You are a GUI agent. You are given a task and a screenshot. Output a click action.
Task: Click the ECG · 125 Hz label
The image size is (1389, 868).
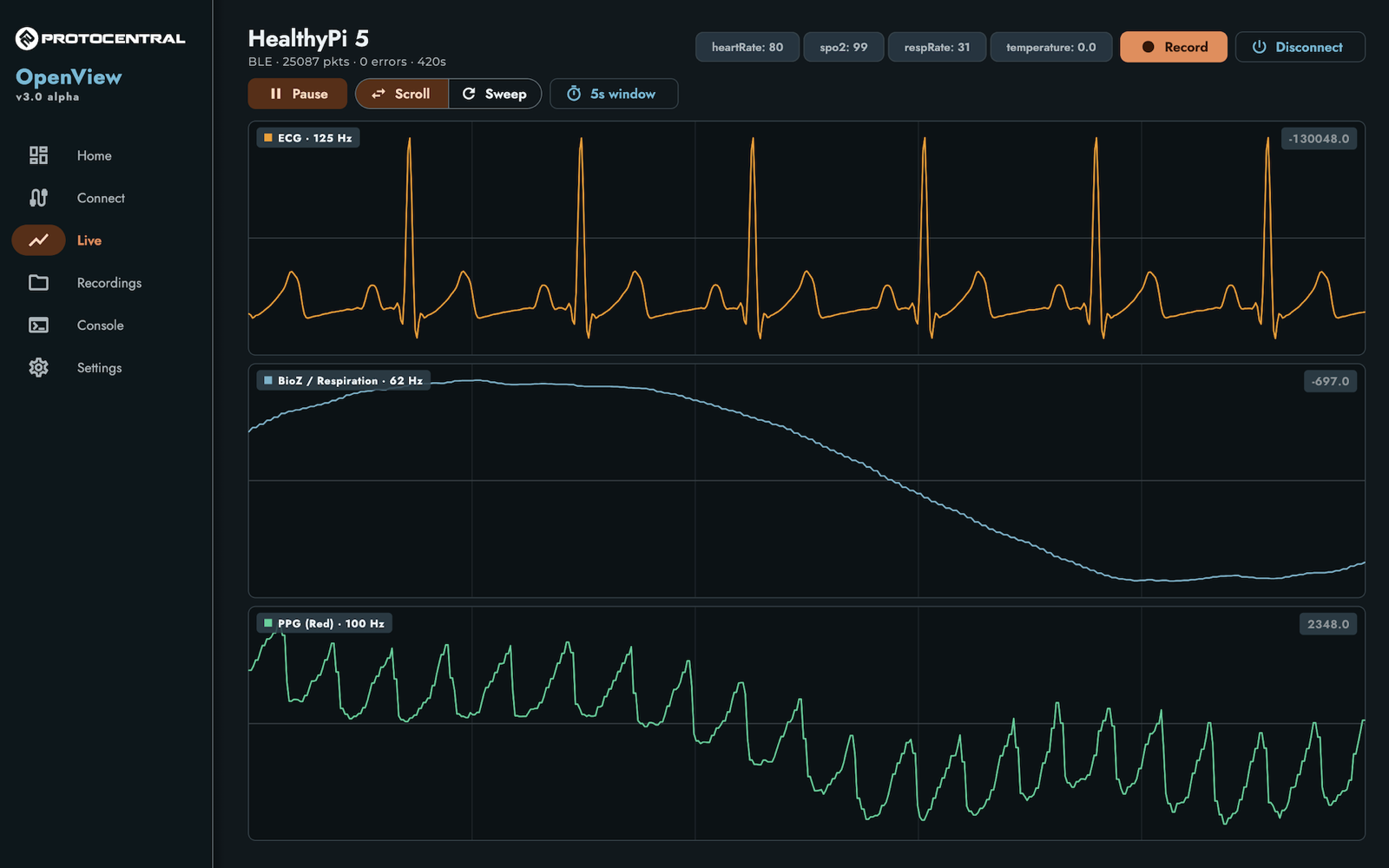[x=308, y=138]
